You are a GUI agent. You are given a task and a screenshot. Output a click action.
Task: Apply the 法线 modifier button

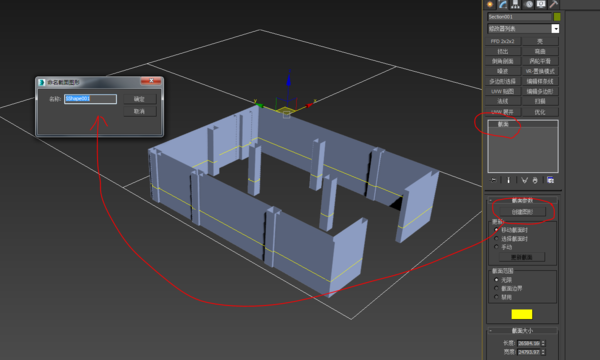click(503, 101)
